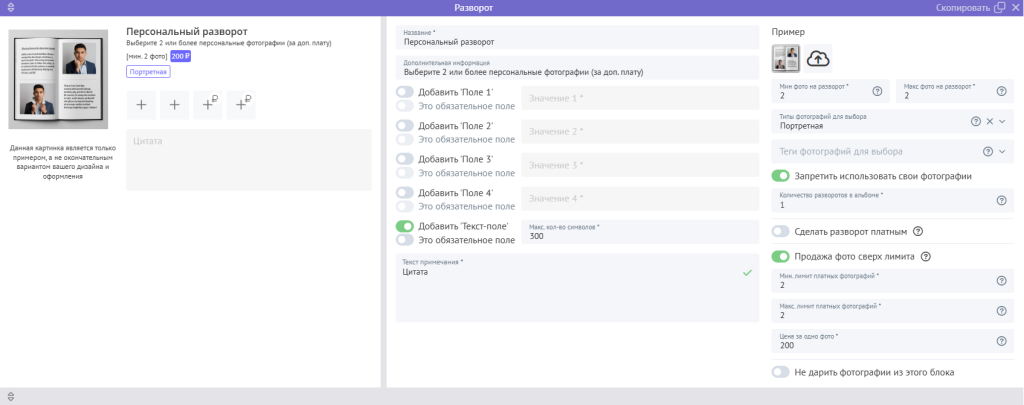Click the last paid photo slot with ruble sign
This screenshot has width=1024, height=405.
click(x=241, y=104)
